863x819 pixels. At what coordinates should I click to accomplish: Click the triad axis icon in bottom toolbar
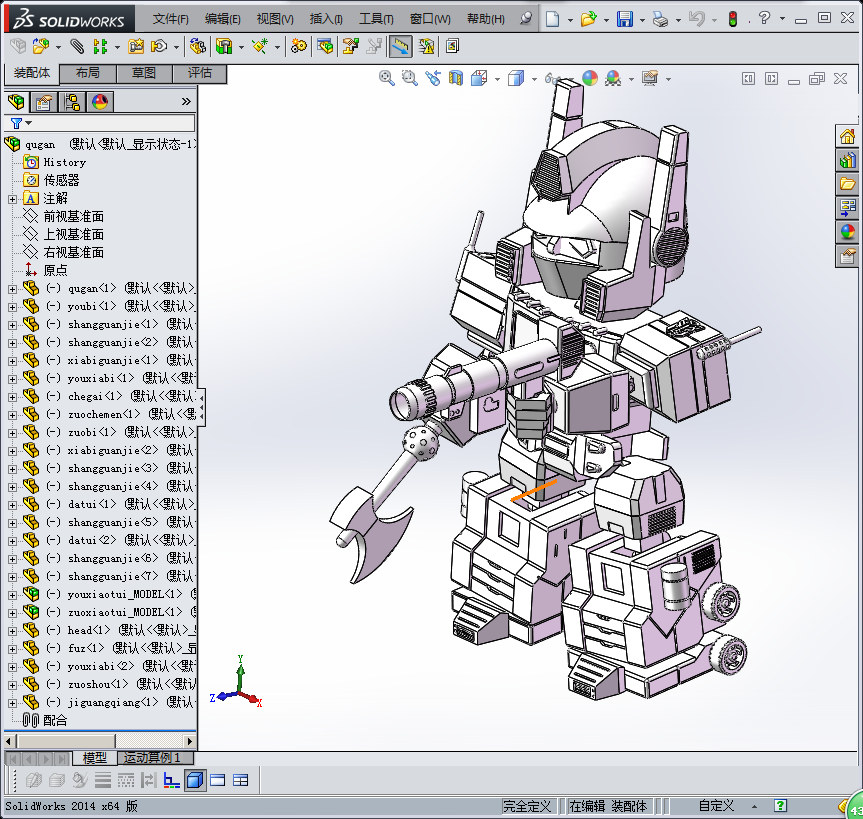pos(171,780)
